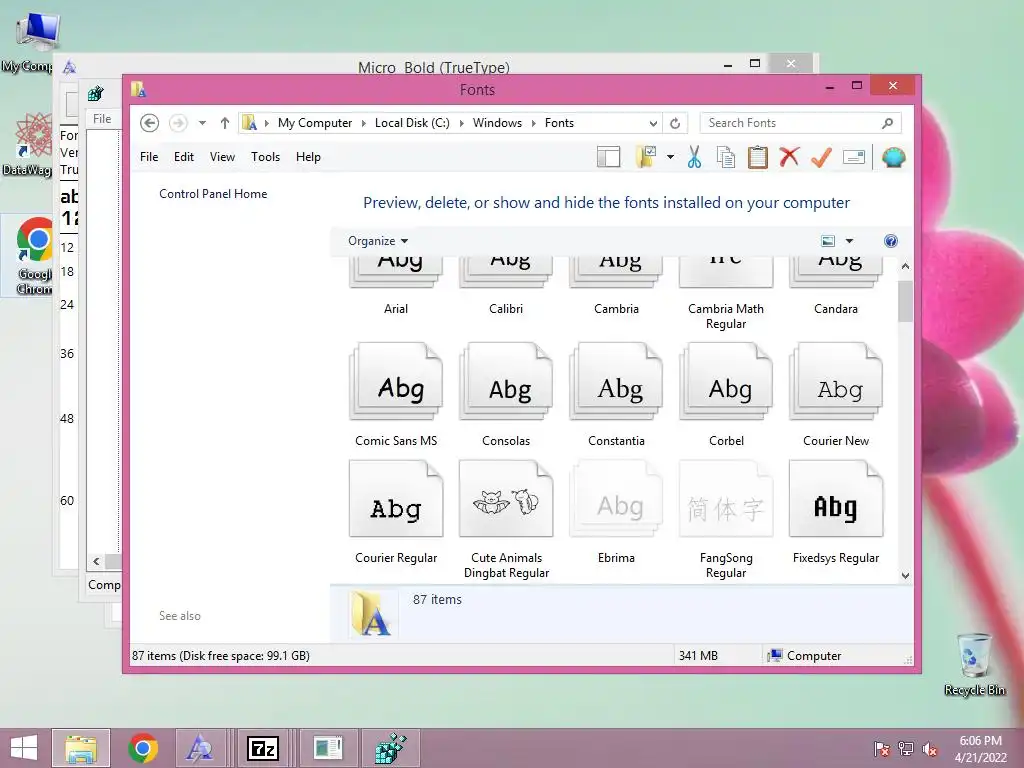
Task: Click the orange checkmark Properties icon
Action: [822, 157]
